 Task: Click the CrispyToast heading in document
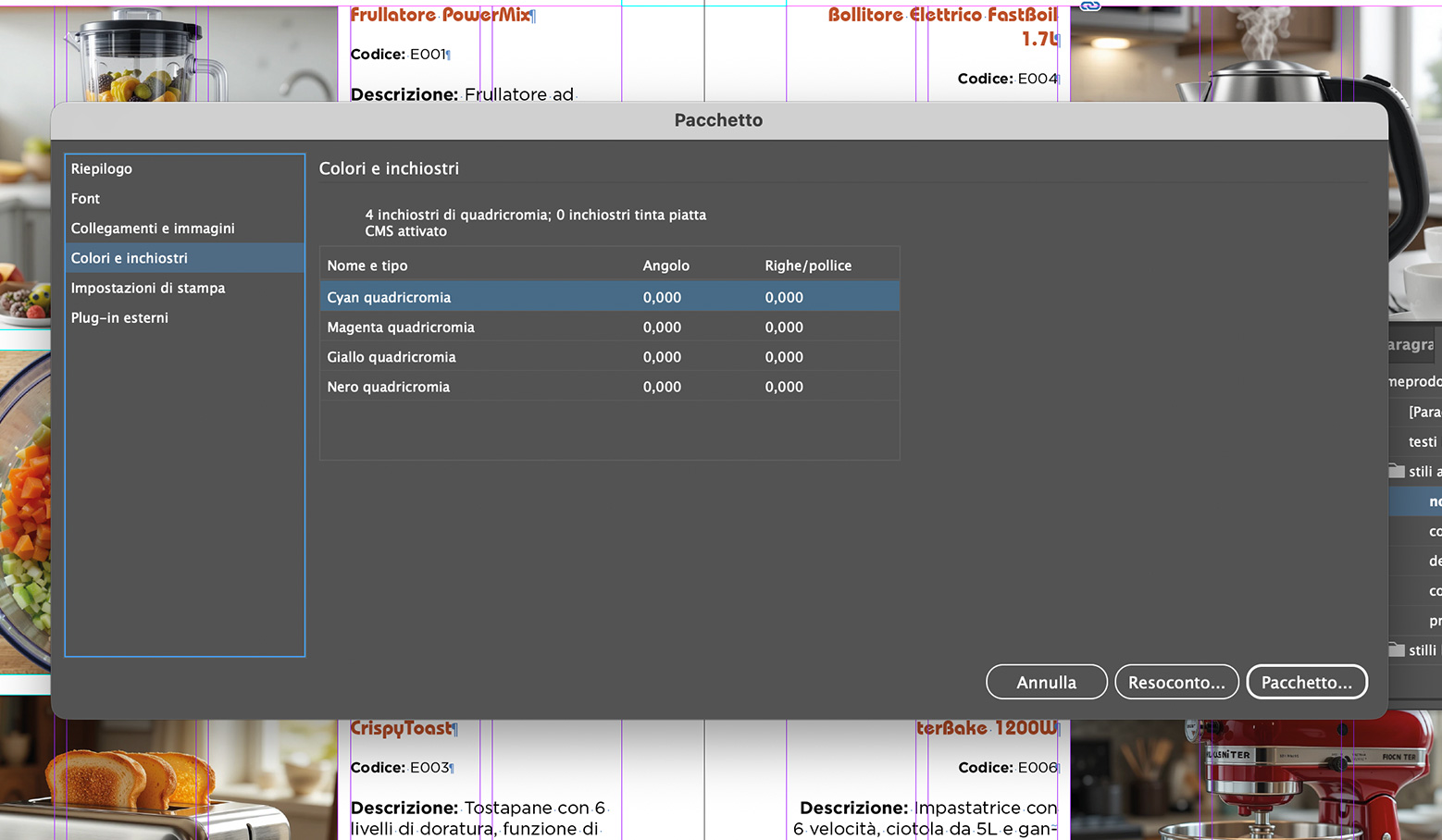(403, 728)
